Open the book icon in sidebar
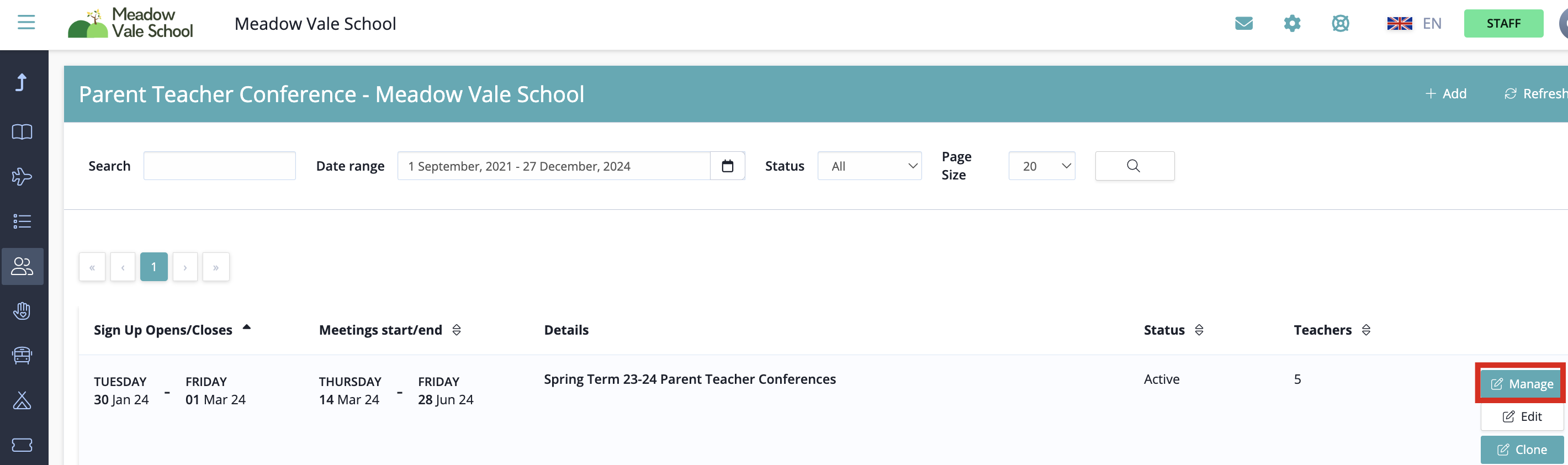1568x465 pixels. (x=23, y=131)
